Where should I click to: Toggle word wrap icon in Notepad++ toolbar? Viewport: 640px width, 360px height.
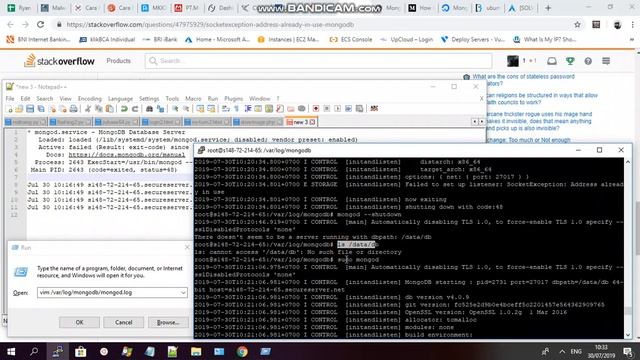225,109
